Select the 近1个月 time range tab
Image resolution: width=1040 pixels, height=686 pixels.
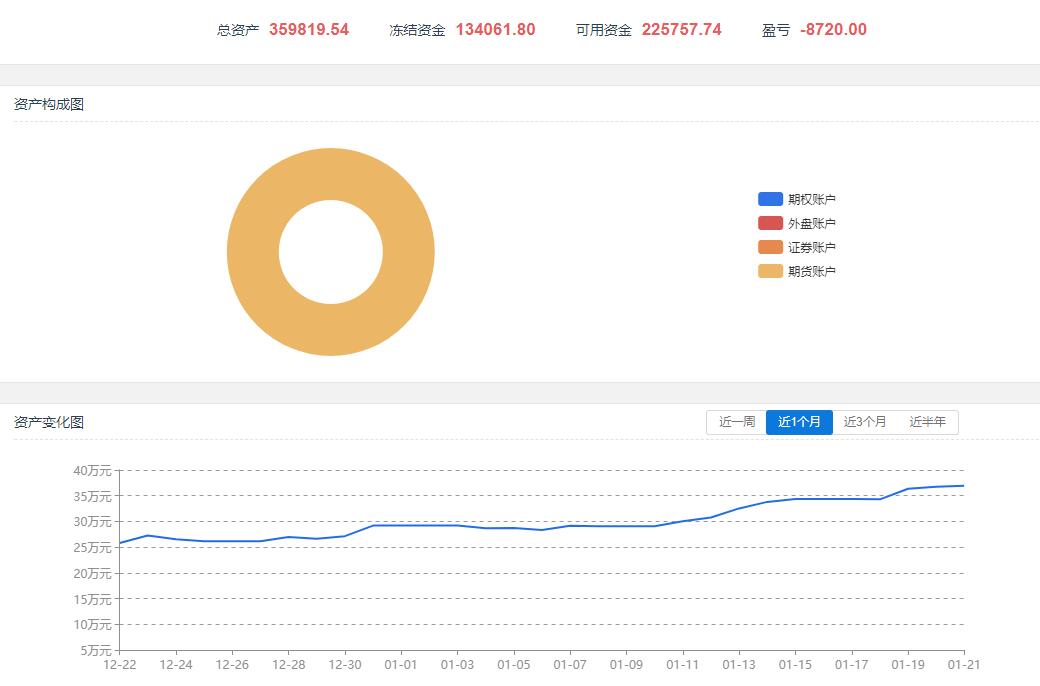pyautogui.click(x=799, y=422)
